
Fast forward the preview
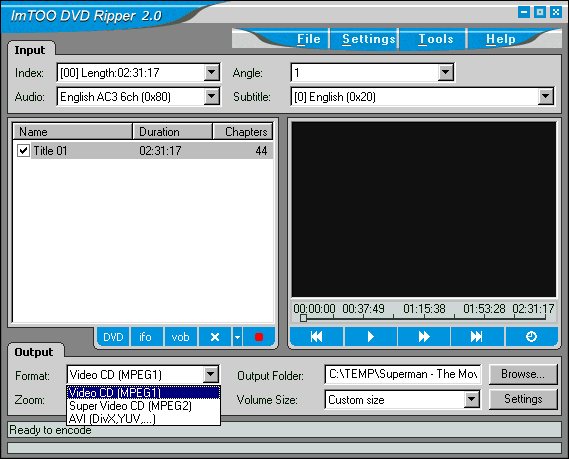point(424,337)
